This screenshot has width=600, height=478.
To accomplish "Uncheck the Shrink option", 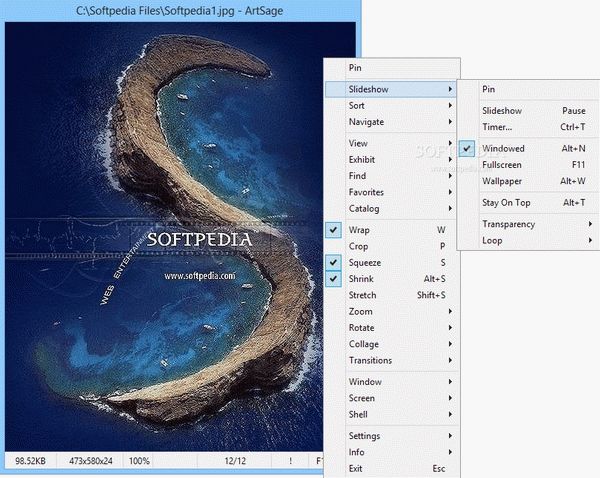I will coord(361,279).
